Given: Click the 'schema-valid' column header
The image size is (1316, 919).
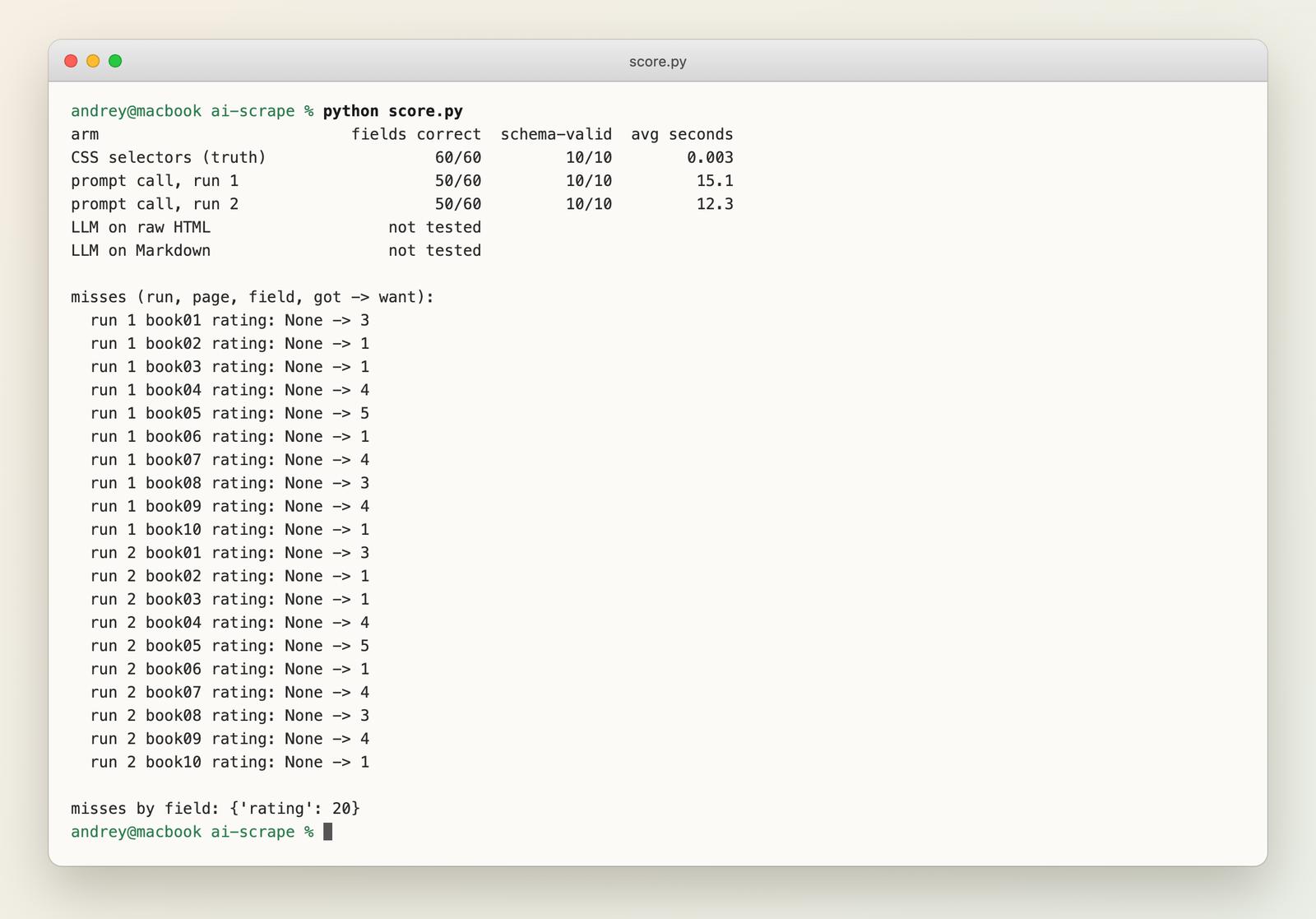Looking at the screenshot, I should click(x=556, y=134).
